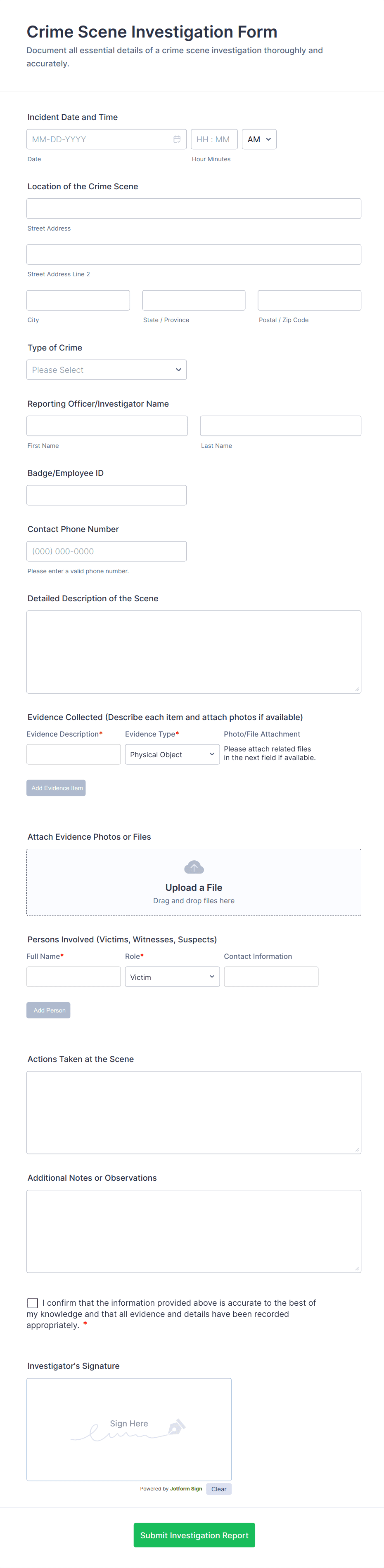Submit the investigation report
Viewport: 384px width, 1568px height.
(194, 1535)
